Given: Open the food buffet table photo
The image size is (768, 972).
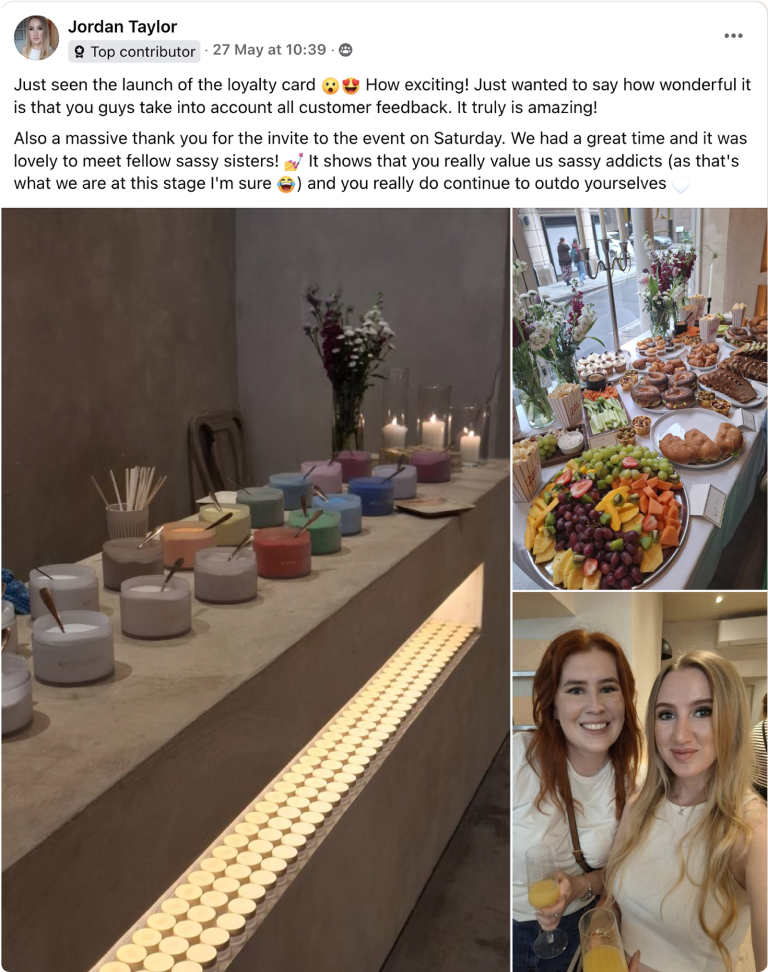Looking at the screenshot, I should (x=640, y=399).
